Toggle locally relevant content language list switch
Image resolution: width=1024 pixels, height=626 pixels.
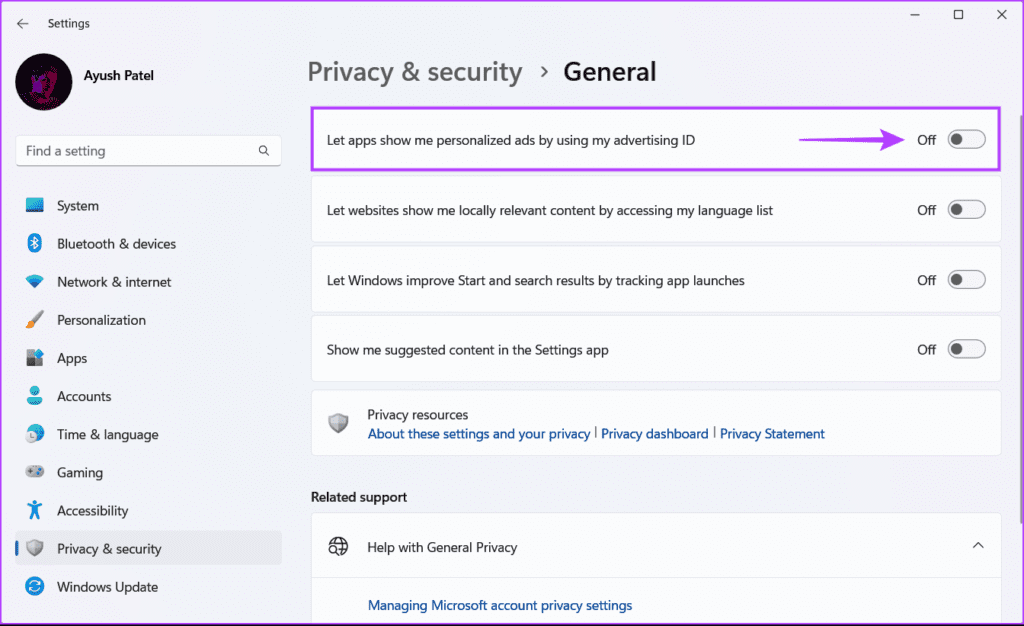tap(967, 210)
